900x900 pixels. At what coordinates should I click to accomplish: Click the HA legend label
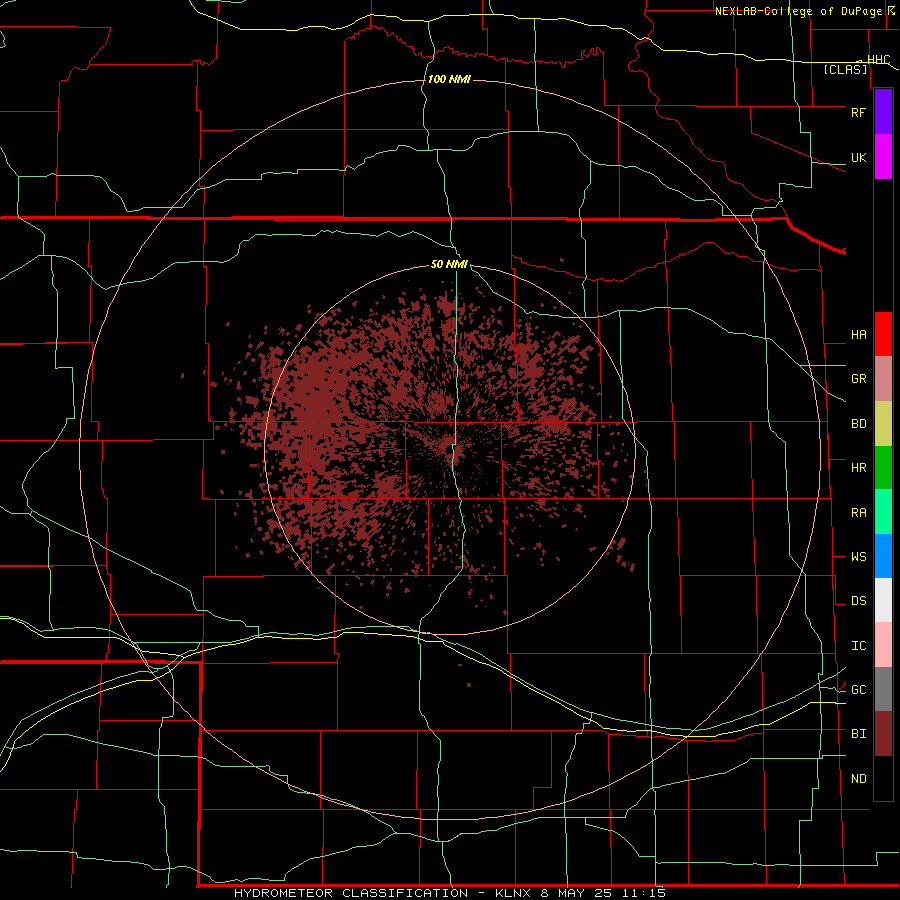[x=858, y=334]
